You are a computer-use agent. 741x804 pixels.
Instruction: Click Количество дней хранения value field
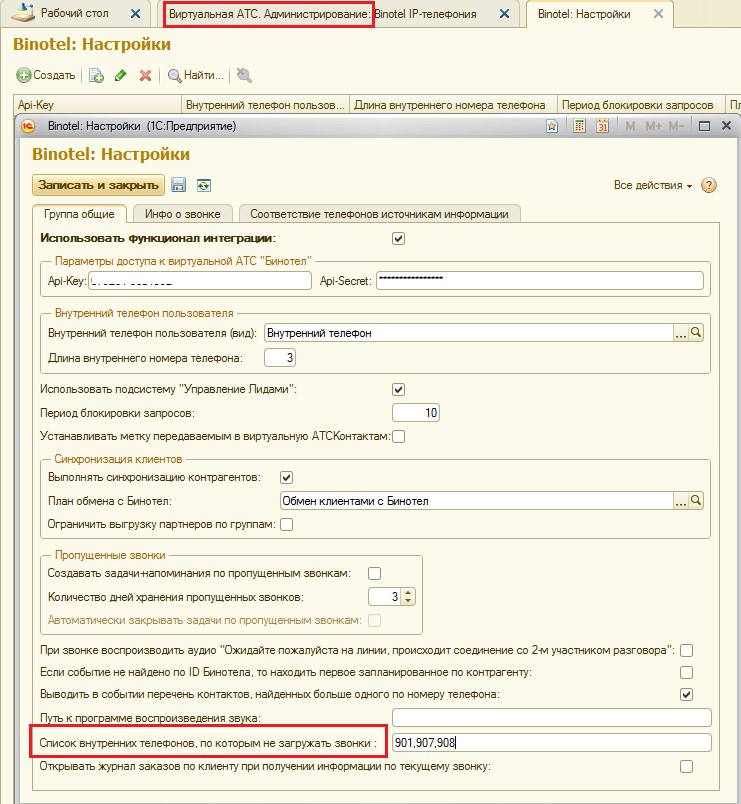point(385,596)
